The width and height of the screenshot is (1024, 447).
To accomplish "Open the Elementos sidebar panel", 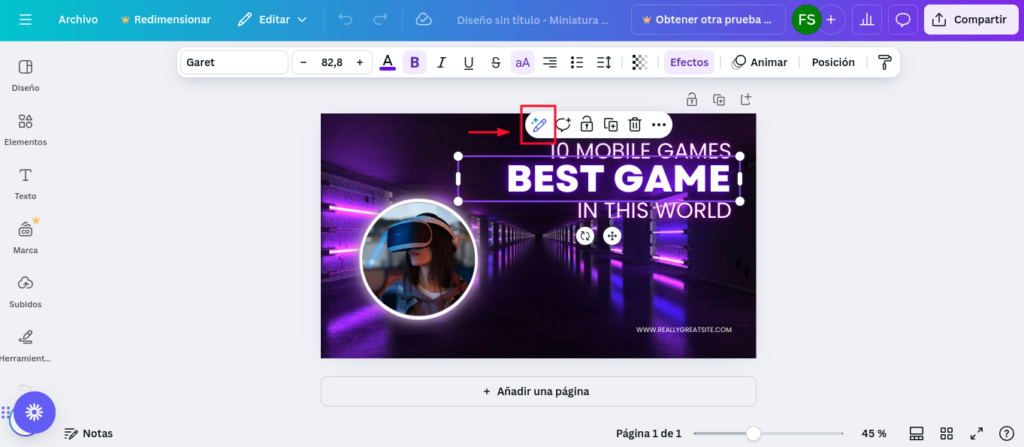I will click(x=25, y=130).
